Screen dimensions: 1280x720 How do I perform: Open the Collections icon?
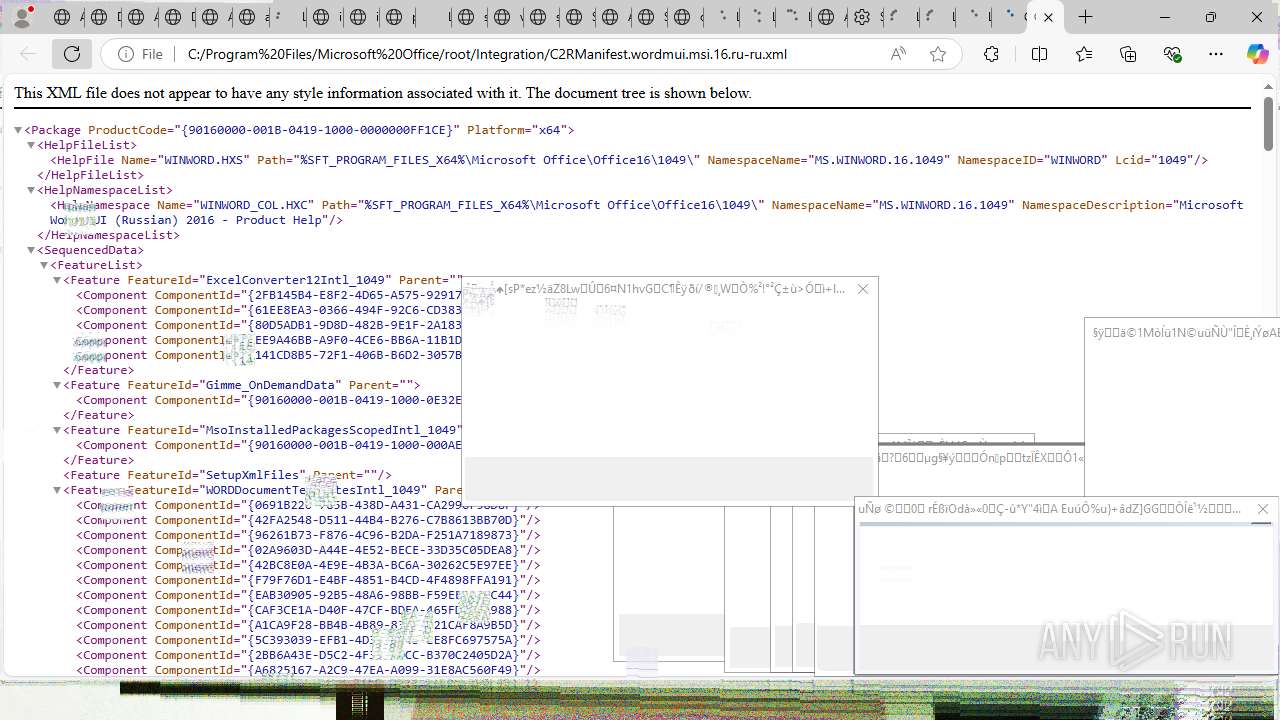pyautogui.click(x=1128, y=54)
